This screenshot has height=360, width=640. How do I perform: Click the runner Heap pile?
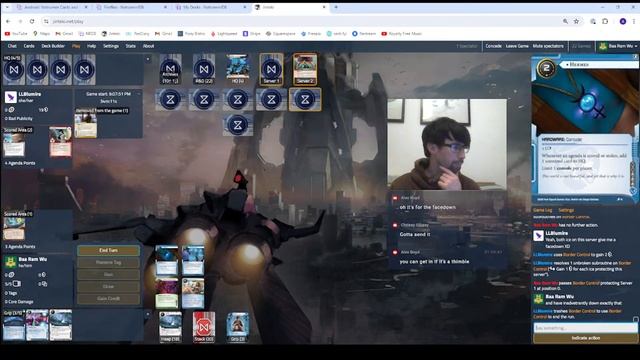tap(170, 327)
